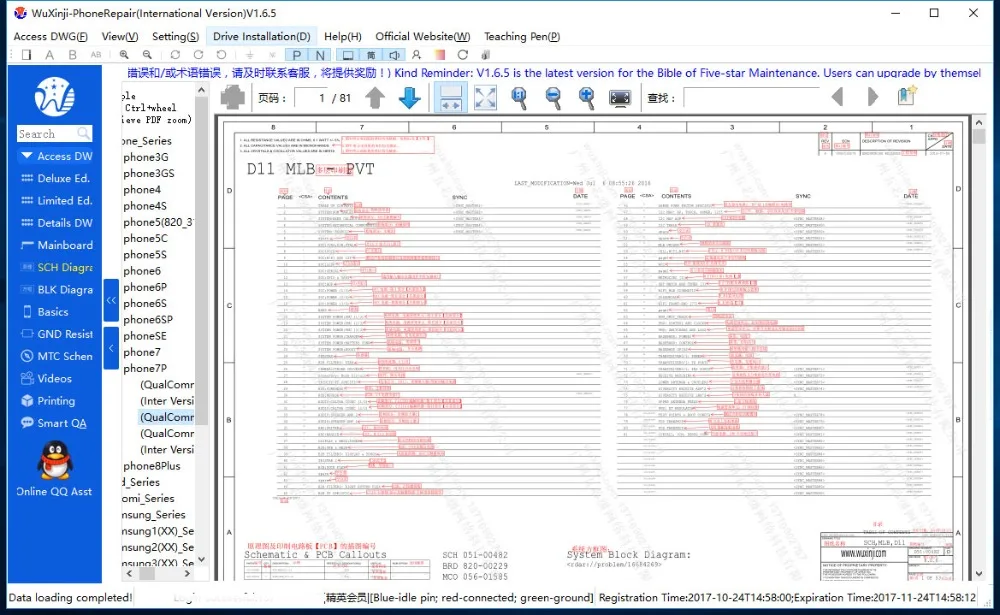1000x615 pixels.
Task: Toggle the fit-width page view button
Action: [450, 98]
